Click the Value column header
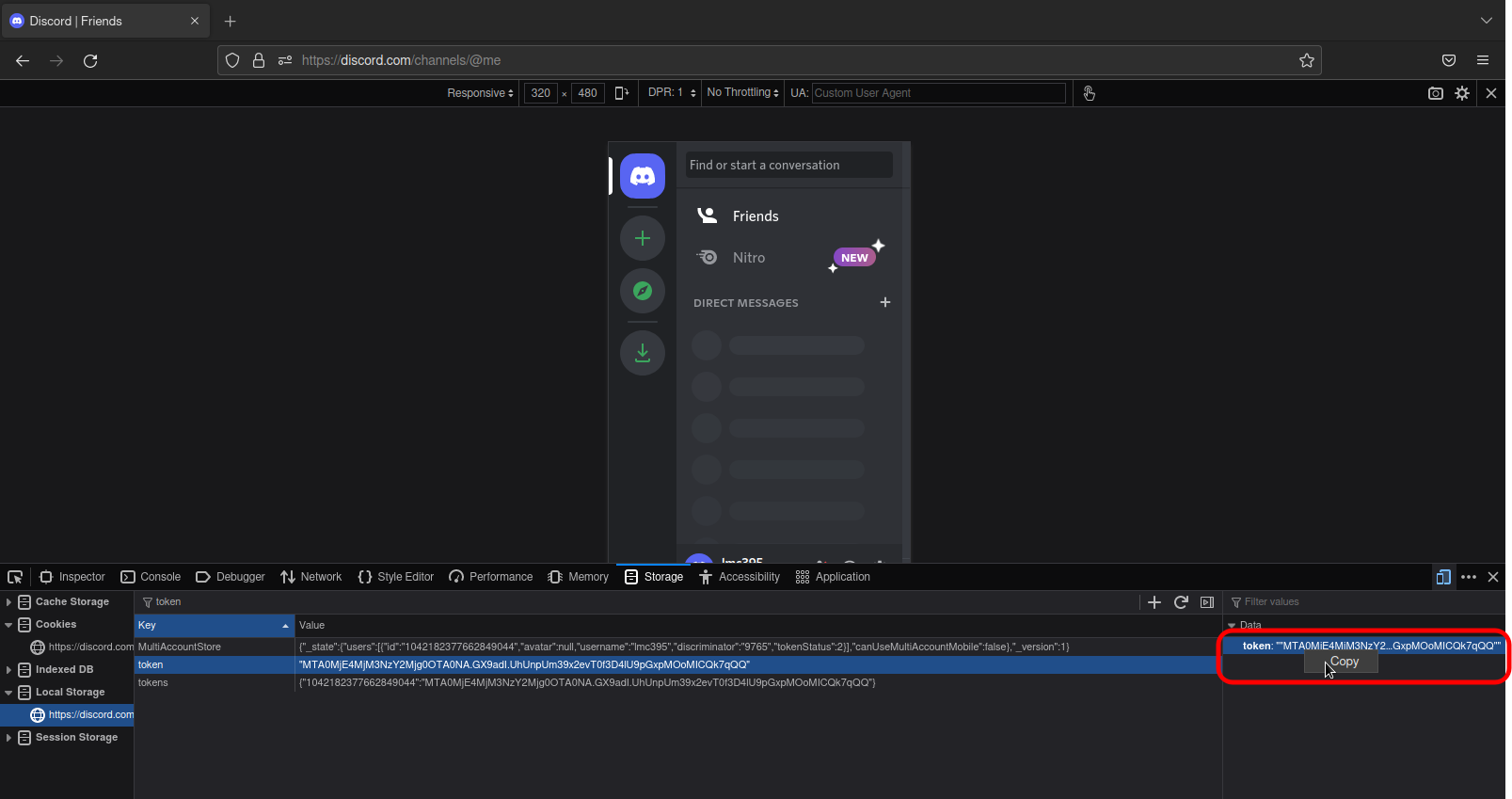The width and height of the screenshot is (1512, 799). [757, 626]
